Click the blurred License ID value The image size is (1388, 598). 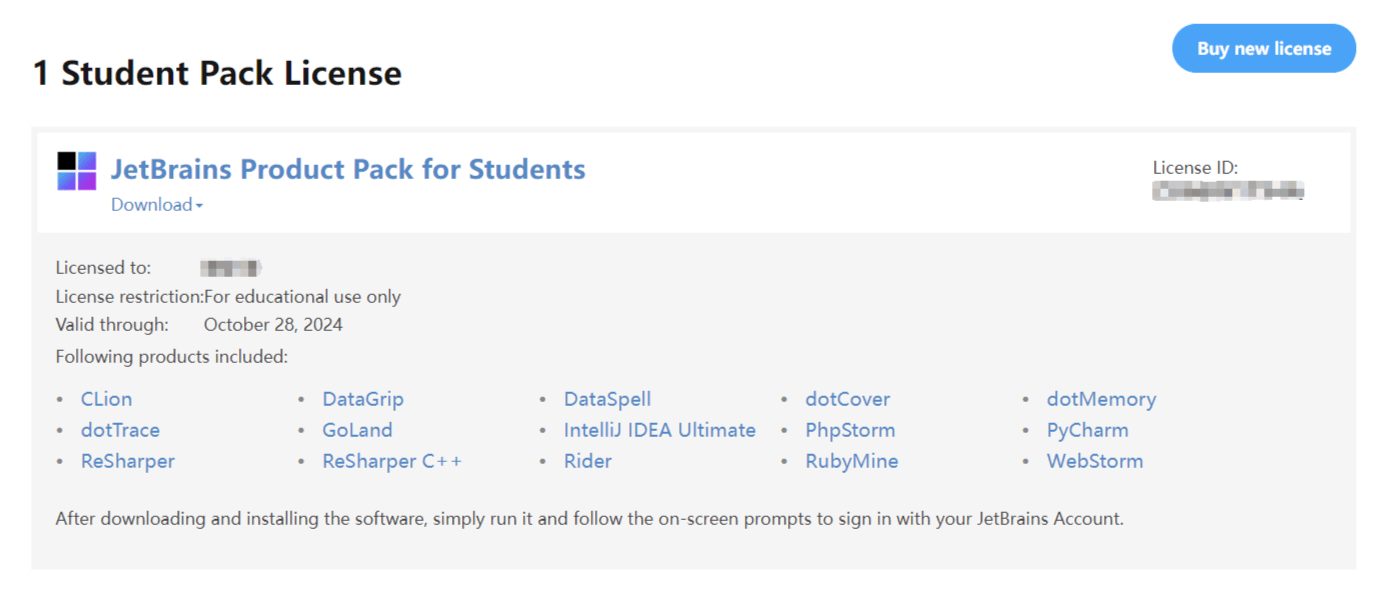point(1229,190)
